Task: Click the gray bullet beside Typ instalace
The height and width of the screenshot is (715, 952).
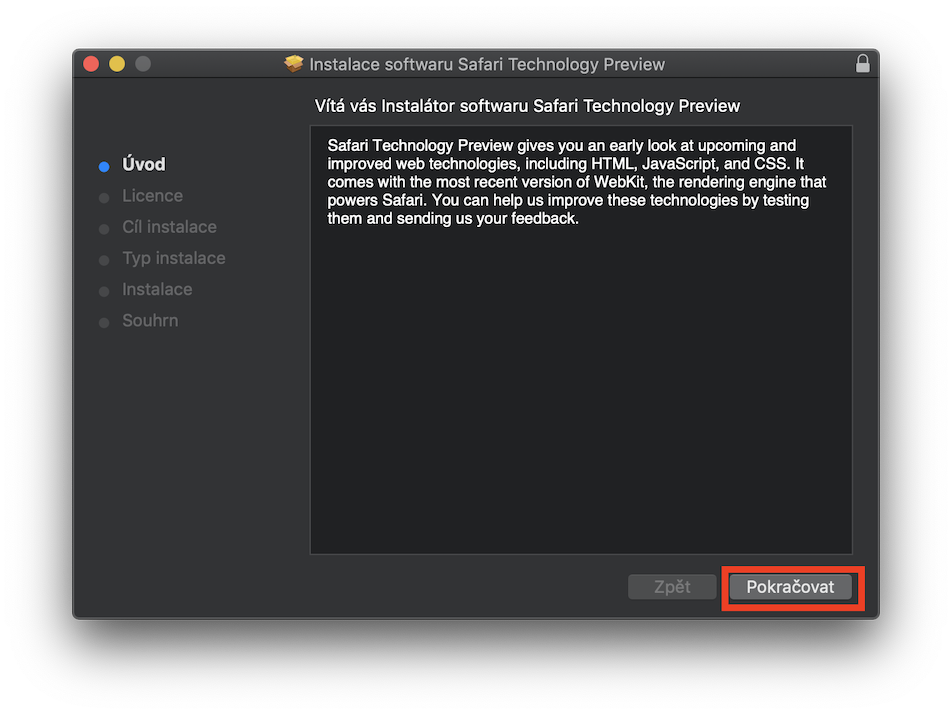Action: click(x=104, y=260)
